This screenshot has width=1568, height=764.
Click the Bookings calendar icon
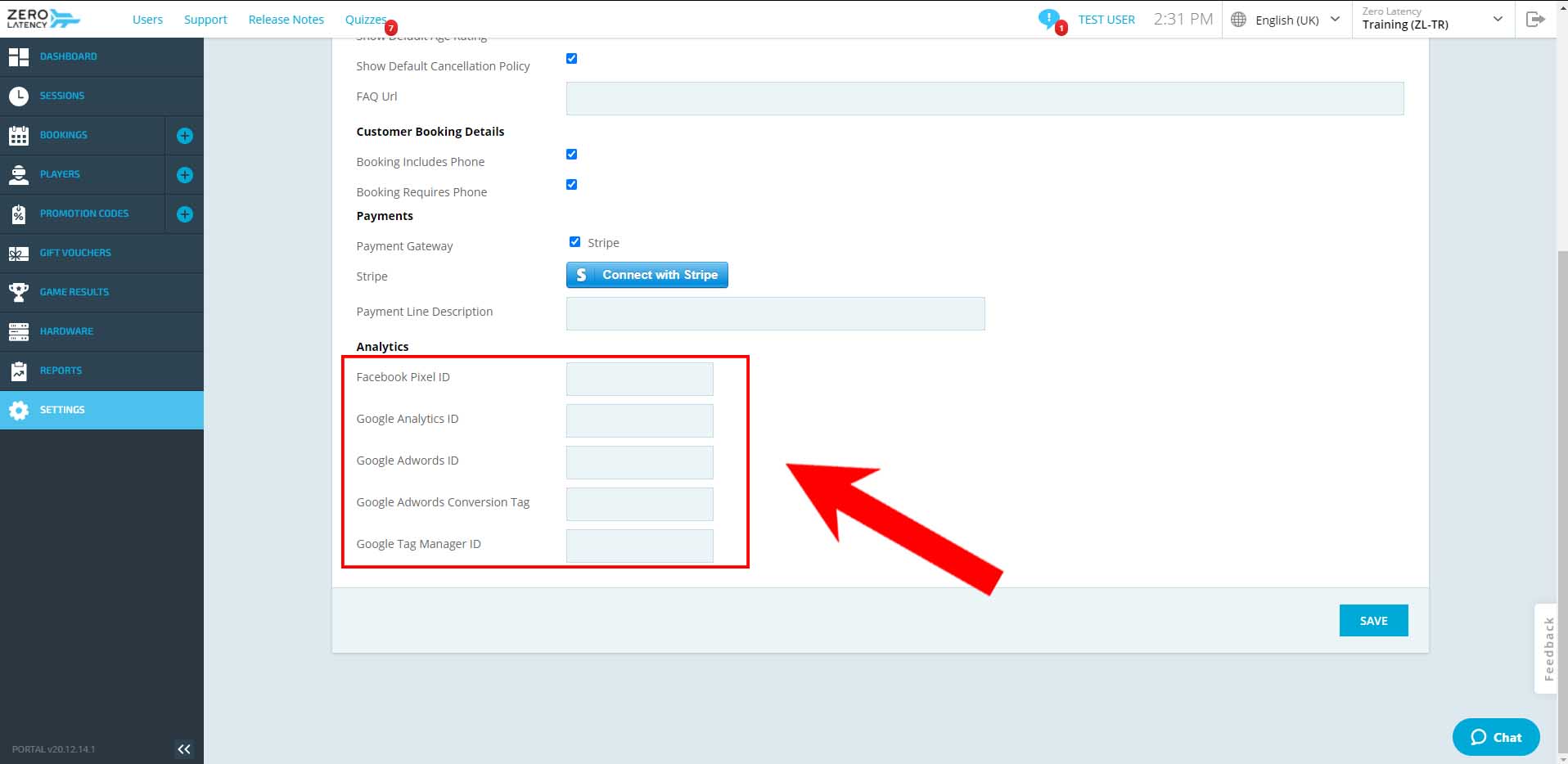(x=19, y=135)
